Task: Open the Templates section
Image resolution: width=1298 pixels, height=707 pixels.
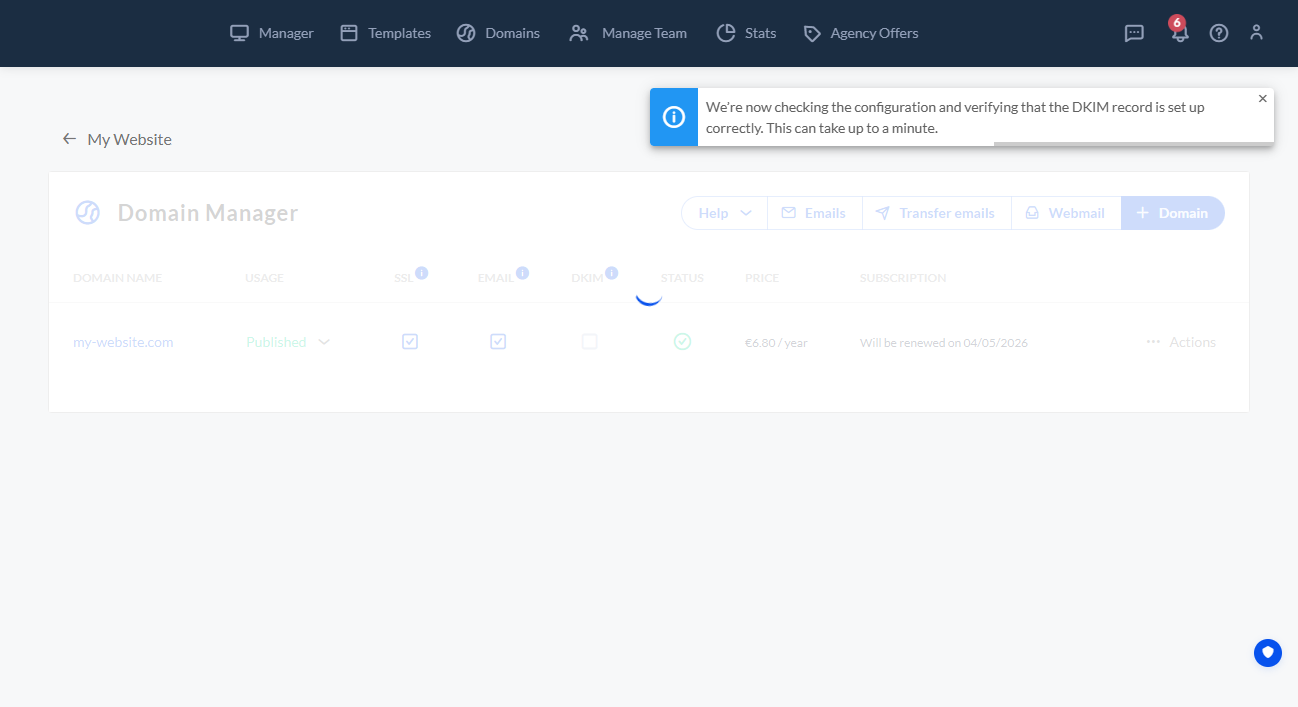Action: coord(385,33)
